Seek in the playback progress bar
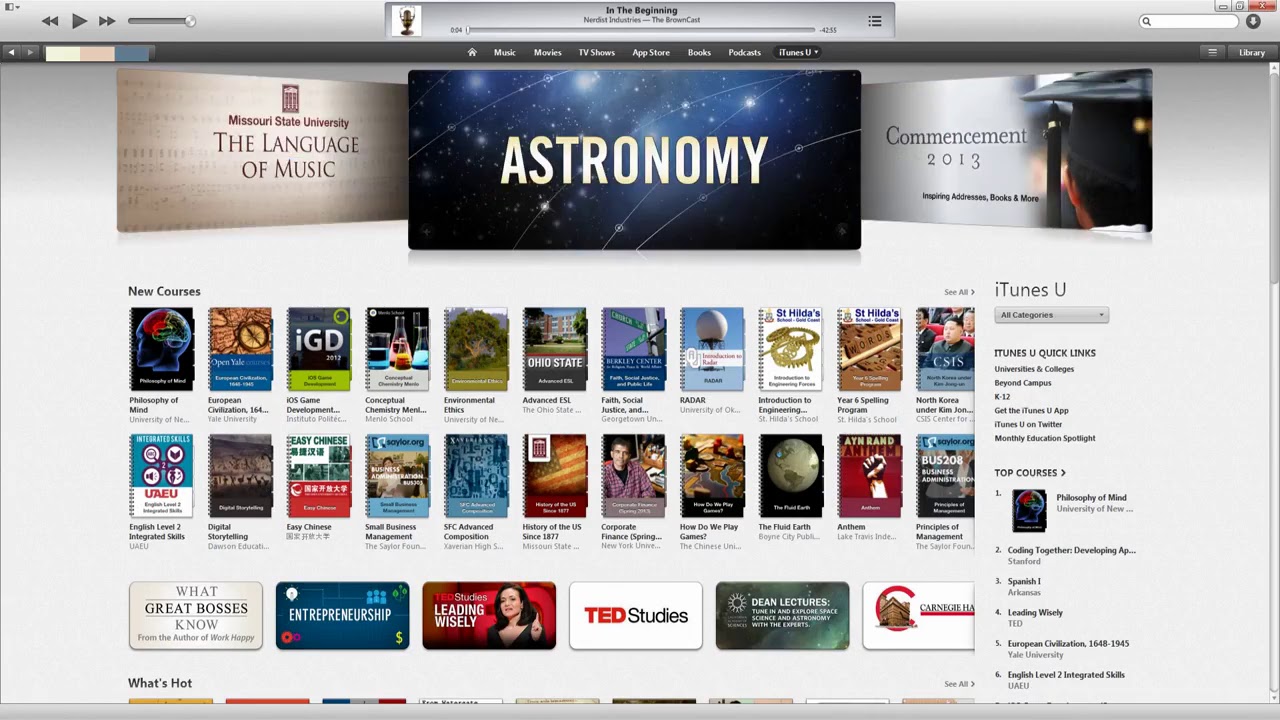The height and width of the screenshot is (720, 1280). (x=640, y=30)
